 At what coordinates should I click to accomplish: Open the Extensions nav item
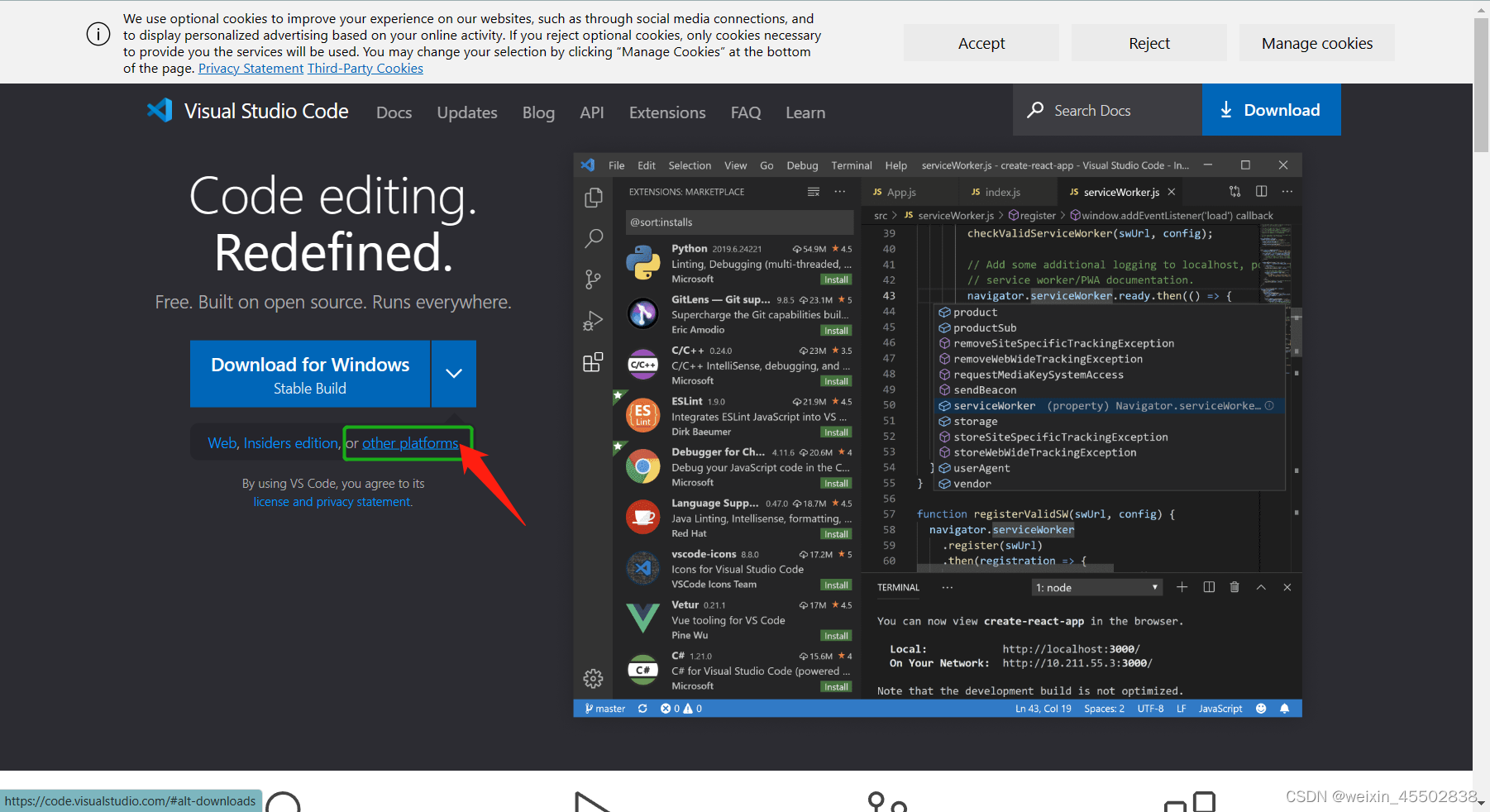click(667, 112)
